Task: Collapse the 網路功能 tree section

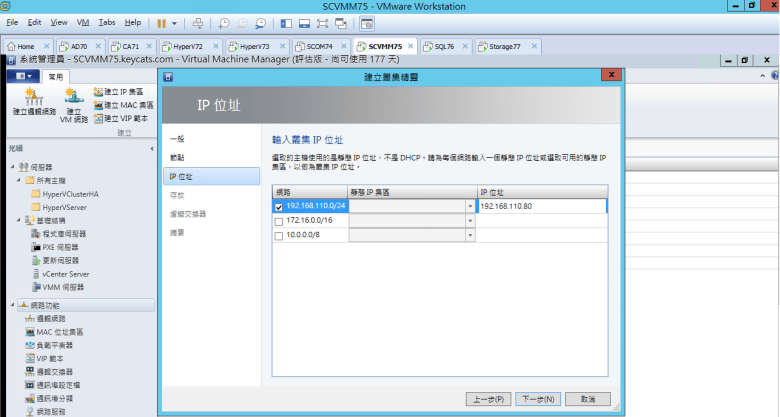Action: pyautogui.click(x=12, y=305)
